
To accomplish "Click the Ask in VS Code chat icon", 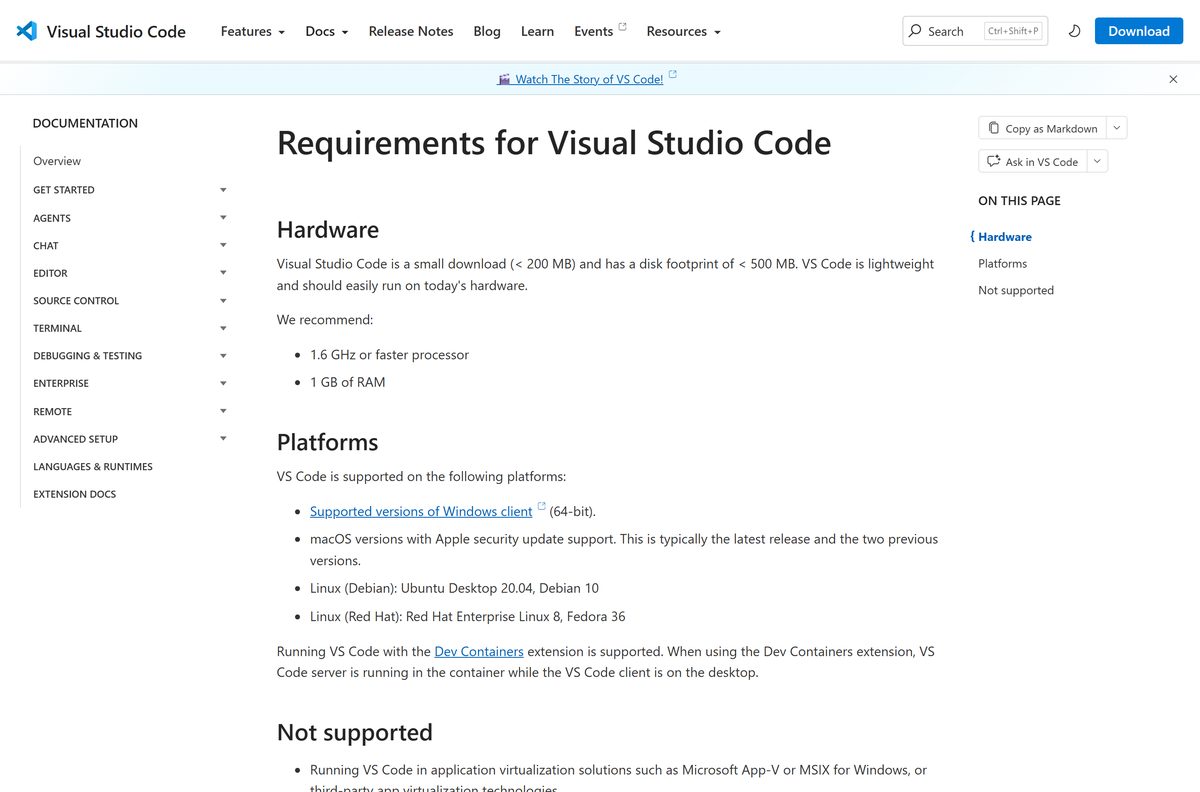I will 993,161.
